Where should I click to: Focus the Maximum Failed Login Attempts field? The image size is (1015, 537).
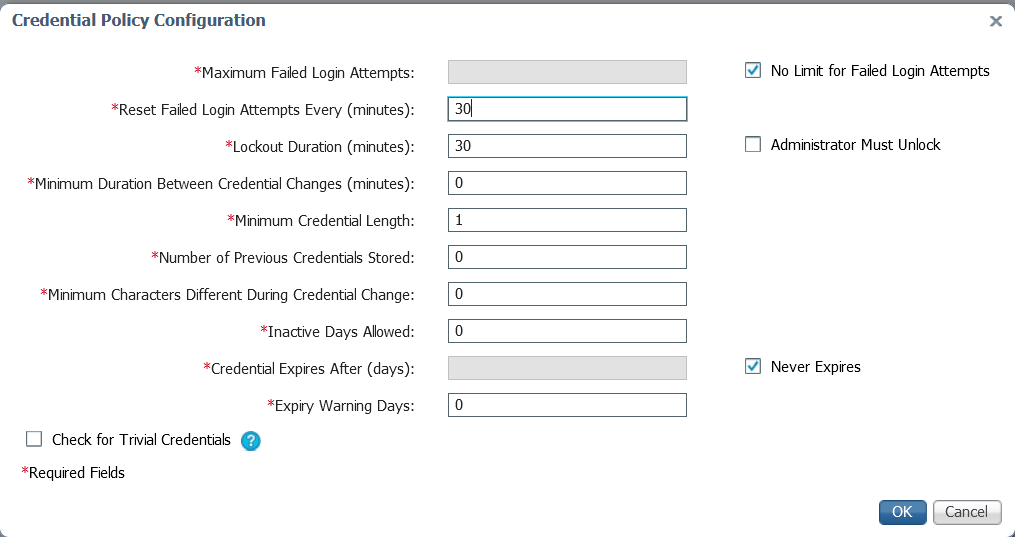point(567,72)
